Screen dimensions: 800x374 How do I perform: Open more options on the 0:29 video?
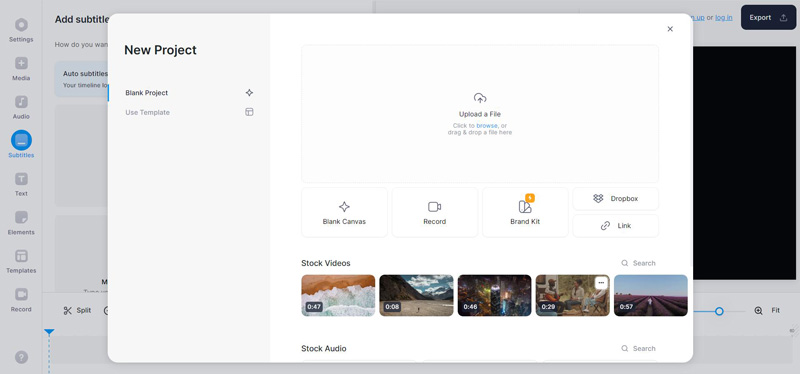point(602,283)
